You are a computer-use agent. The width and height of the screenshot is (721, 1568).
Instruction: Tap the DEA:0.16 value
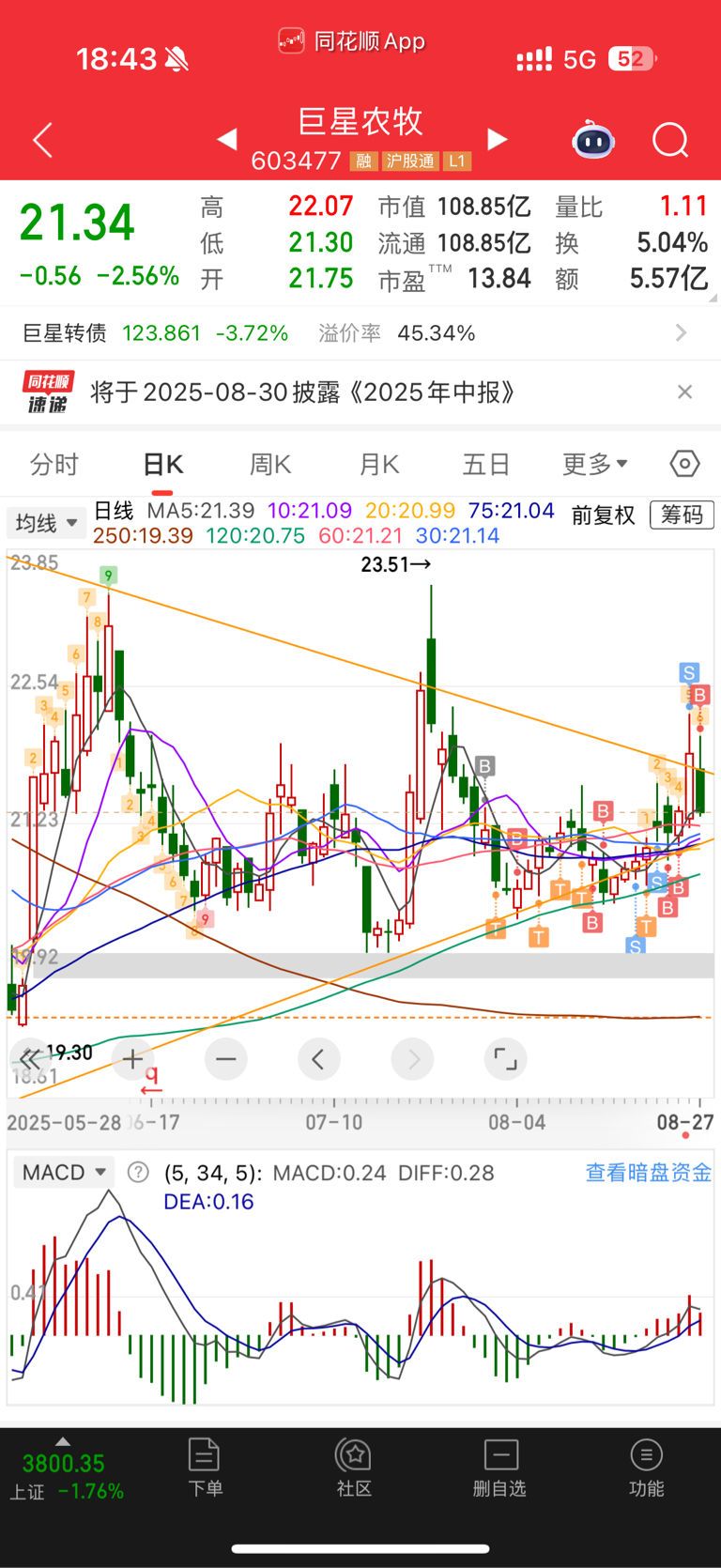click(208, 1202)
